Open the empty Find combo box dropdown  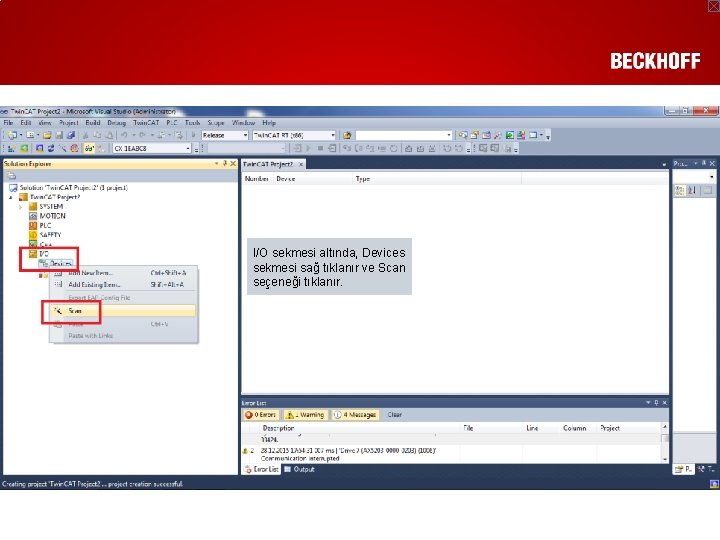[x=449, y=135]
